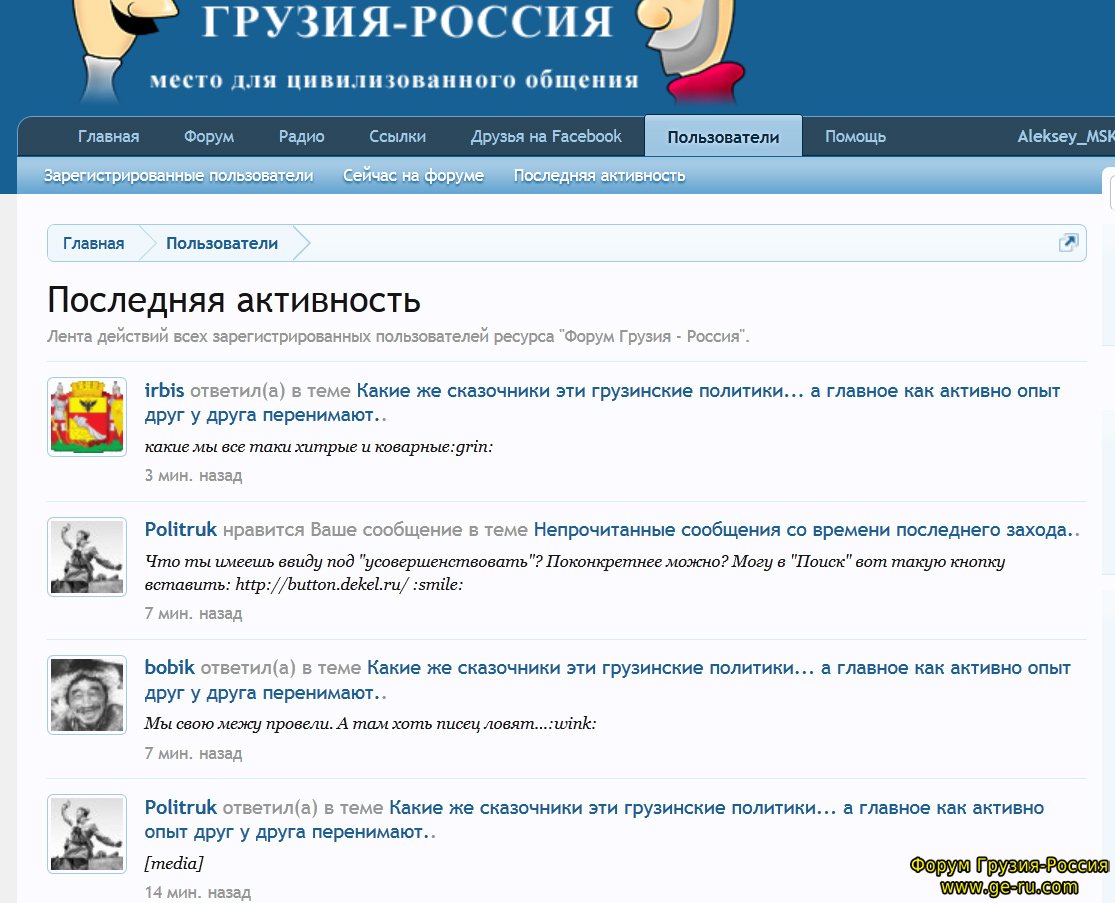Open Зарегистрированные пользователи submenu link

click(178, 176)
